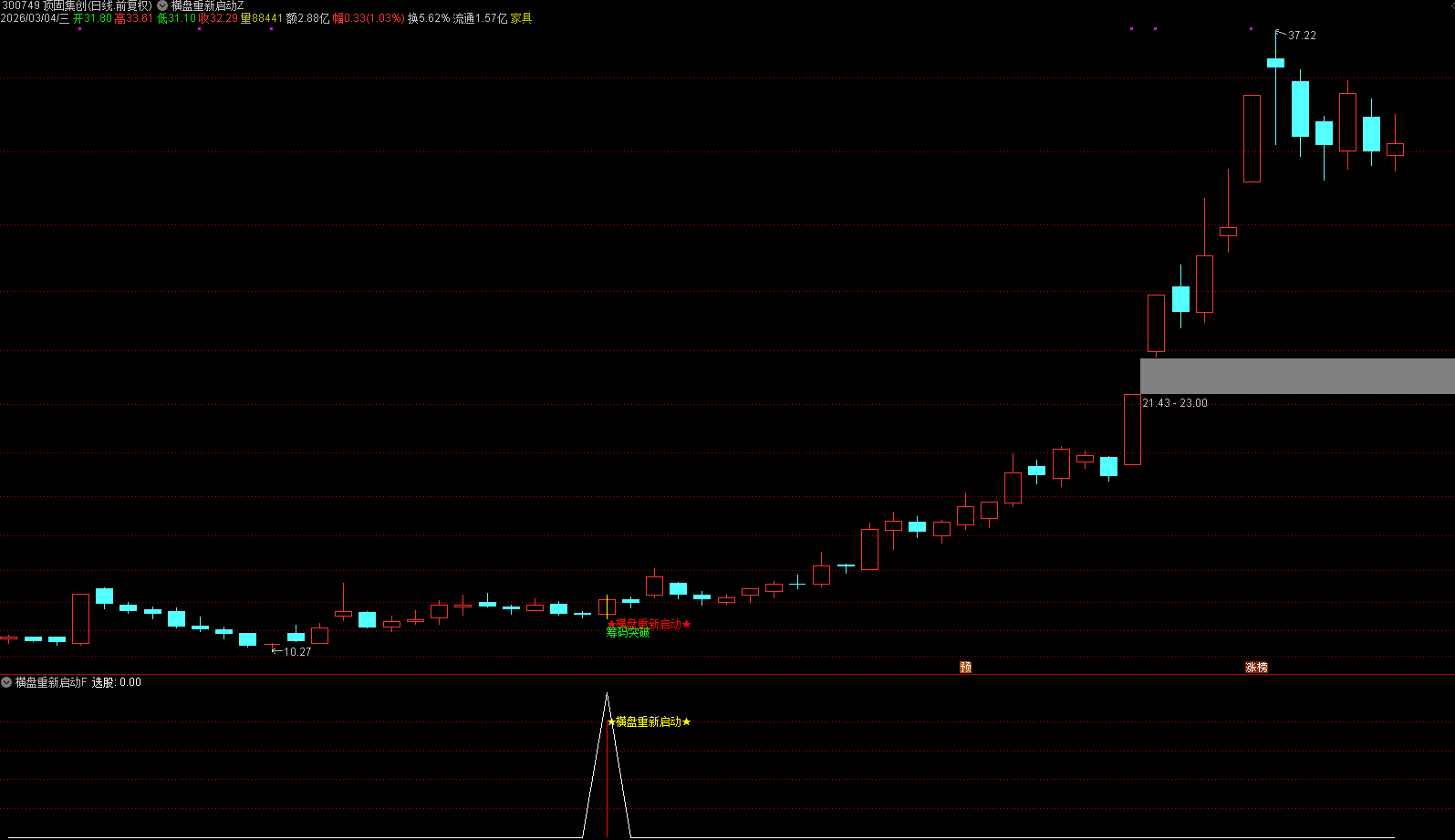
Task: Click the yellow ★横盘重新启动★ label in sub-chart
Action: tap(649, 721)
